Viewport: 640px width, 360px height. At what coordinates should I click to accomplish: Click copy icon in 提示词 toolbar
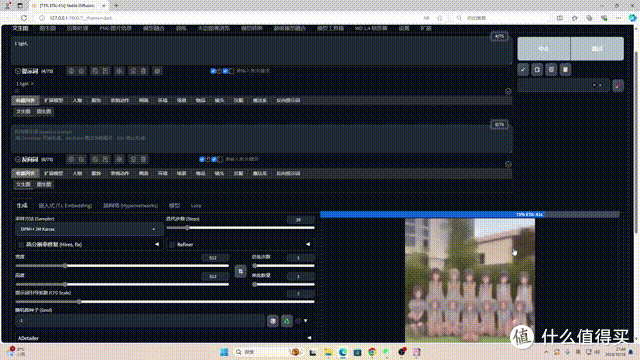133,71
